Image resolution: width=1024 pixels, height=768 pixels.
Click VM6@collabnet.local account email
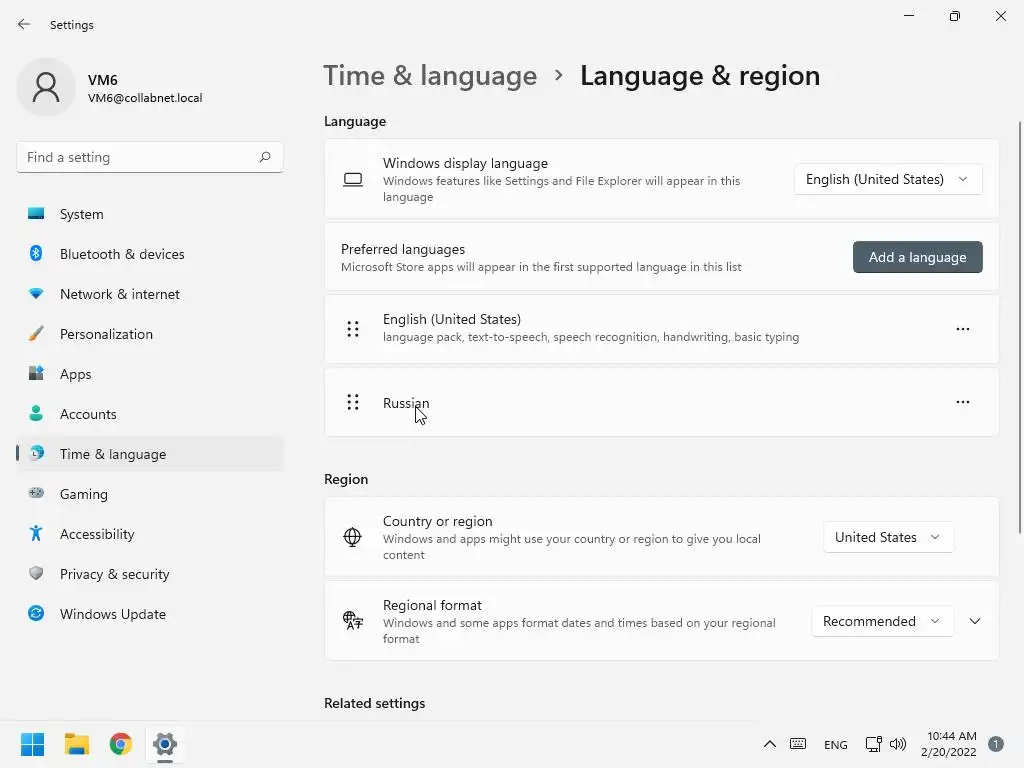(x=145, y=98)
